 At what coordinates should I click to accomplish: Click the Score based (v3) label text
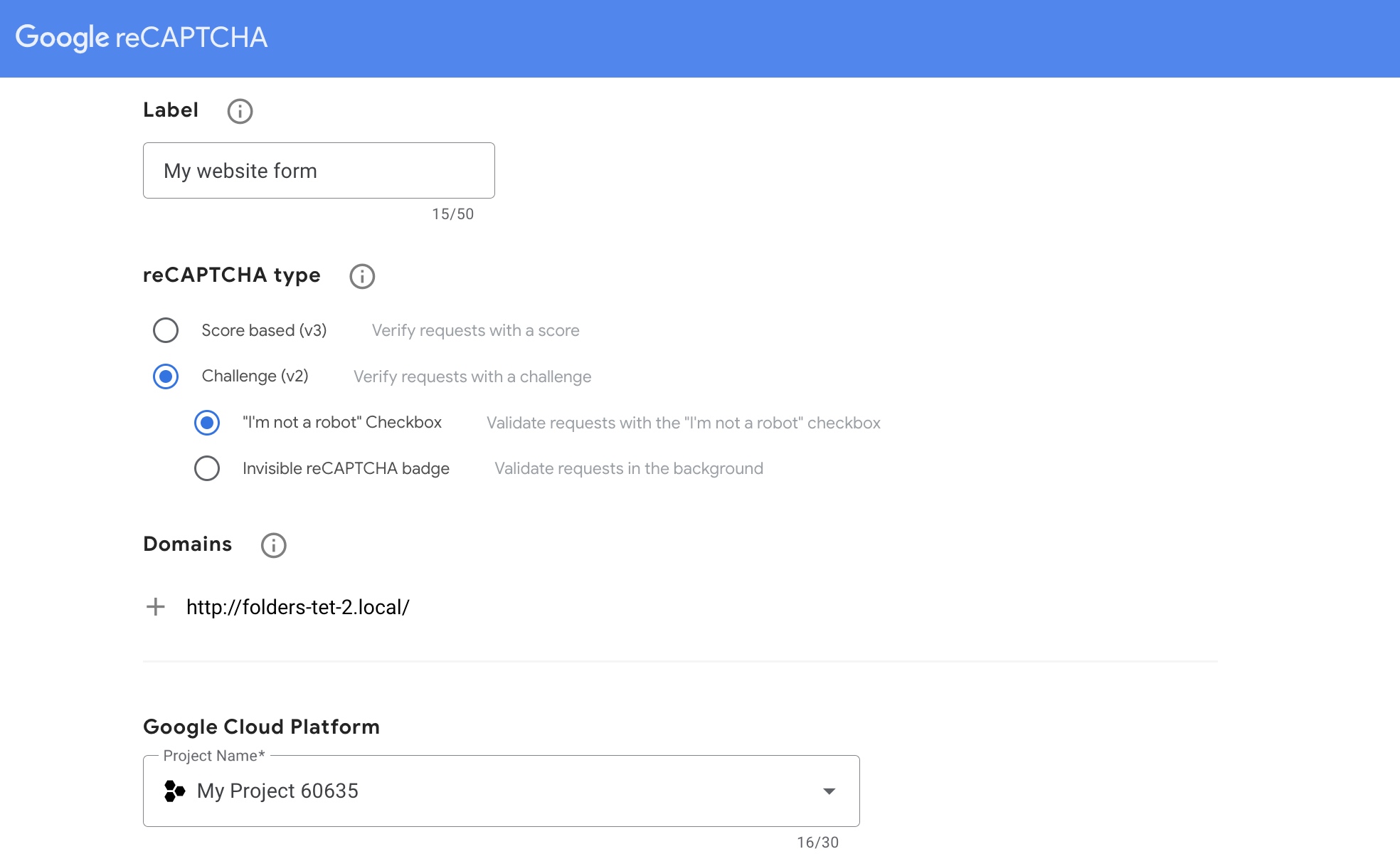(x=264, y=330)
